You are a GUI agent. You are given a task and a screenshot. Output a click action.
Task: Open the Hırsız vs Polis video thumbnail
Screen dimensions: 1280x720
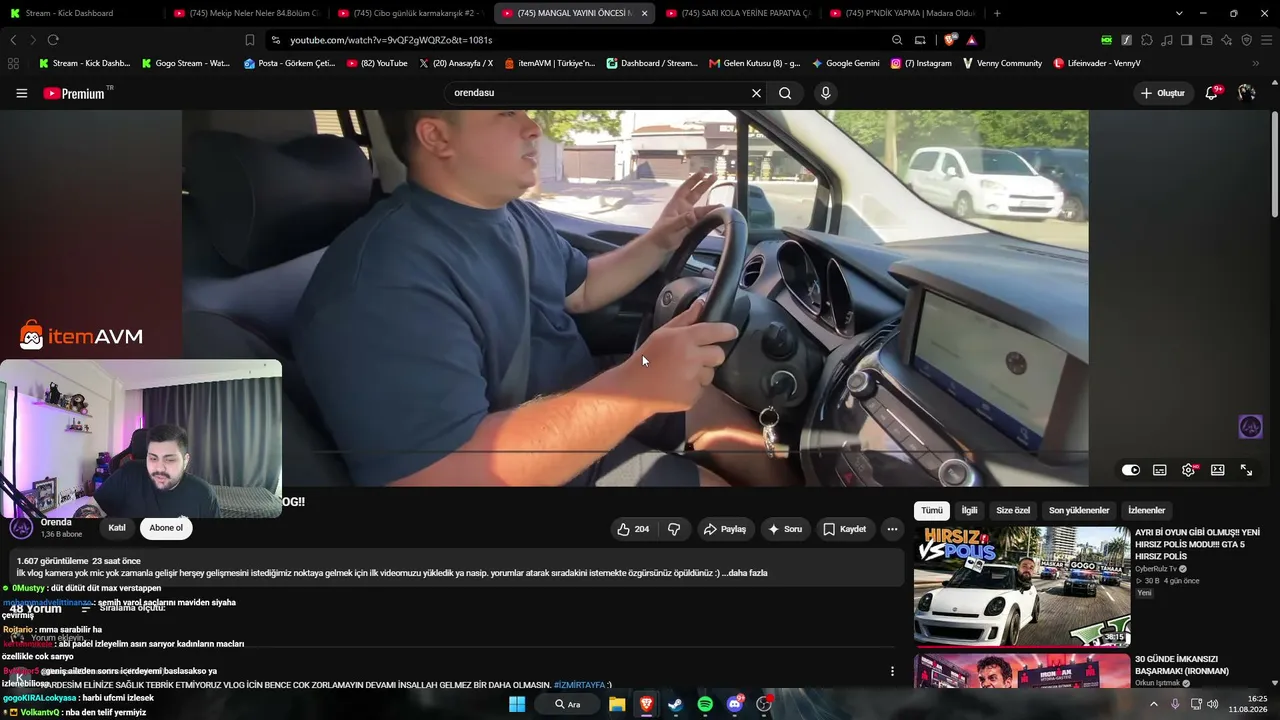(x=1022, y=587)
